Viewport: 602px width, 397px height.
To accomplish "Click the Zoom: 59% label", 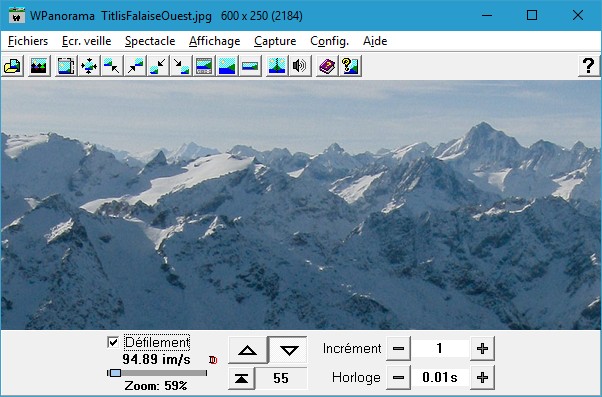I will 155,385.
